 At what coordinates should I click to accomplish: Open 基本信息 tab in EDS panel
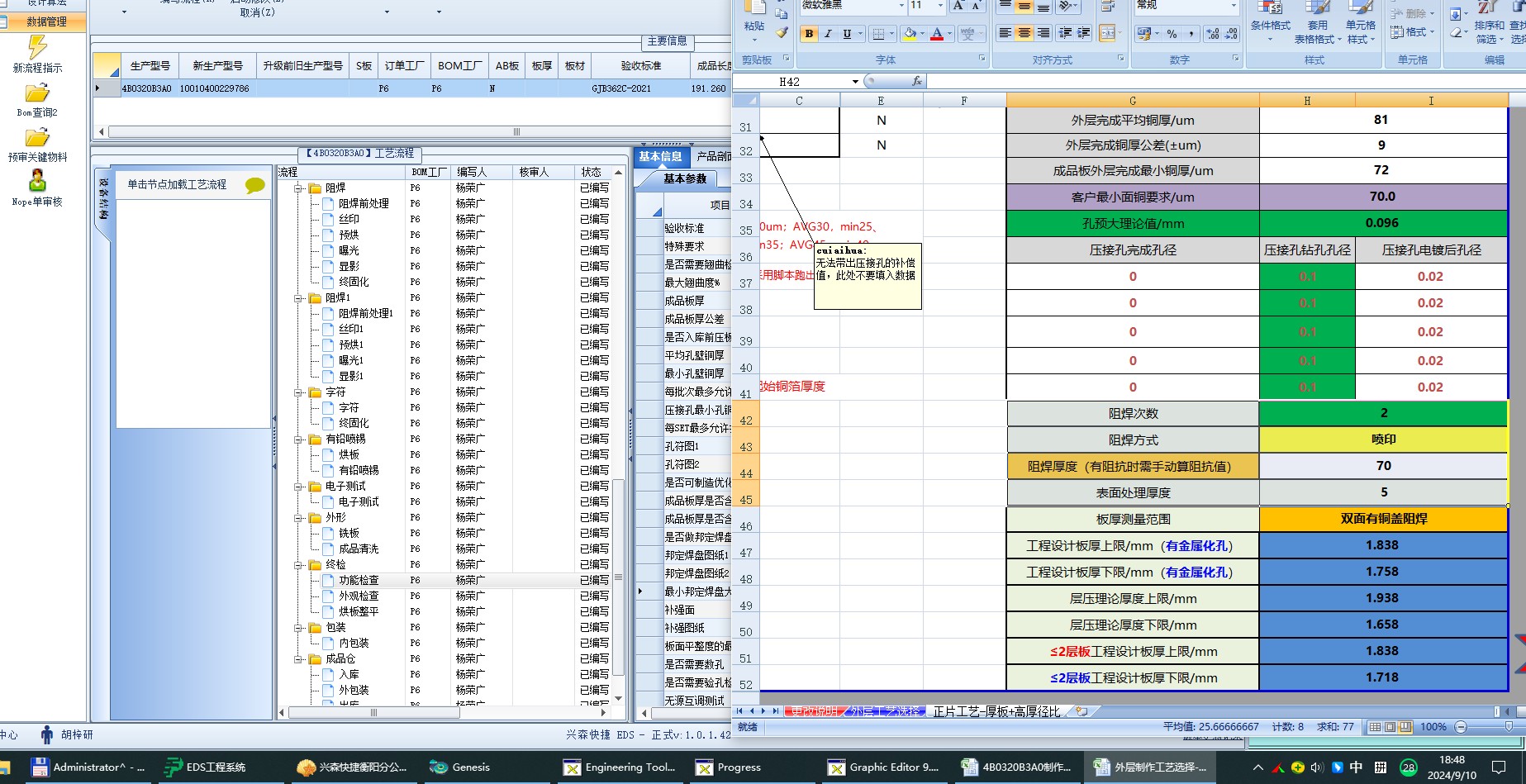(660, 156)
